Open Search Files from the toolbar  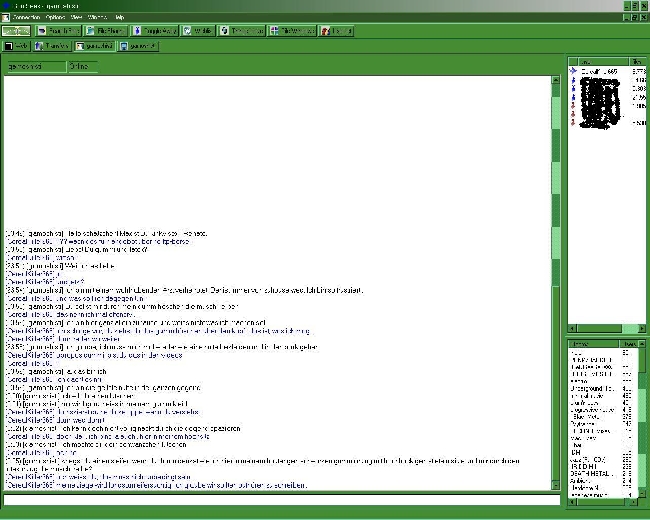58,31
